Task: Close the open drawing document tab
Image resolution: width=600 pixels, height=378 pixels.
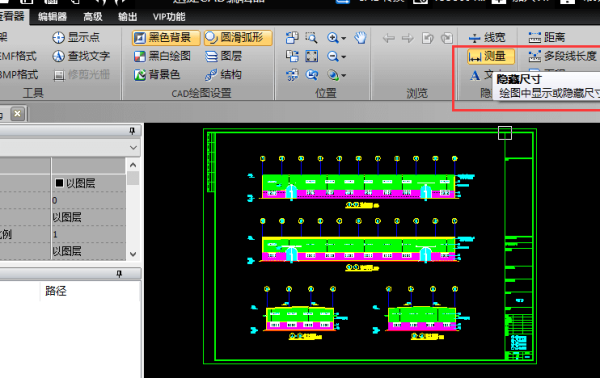Action: (x=17, y=114)
